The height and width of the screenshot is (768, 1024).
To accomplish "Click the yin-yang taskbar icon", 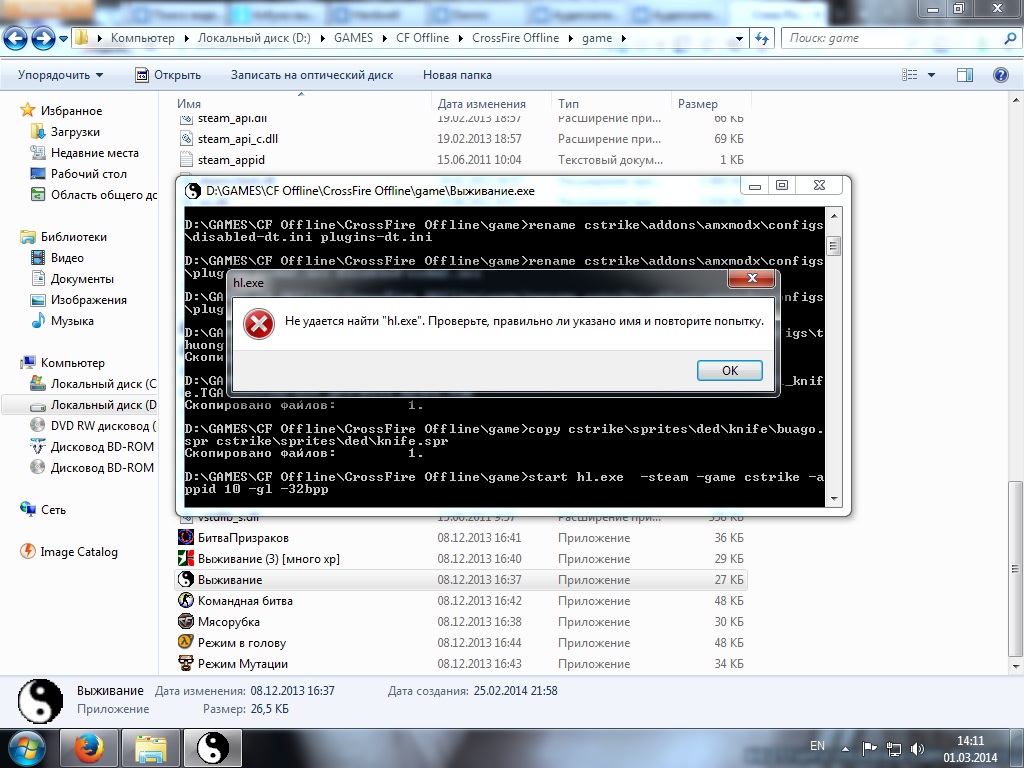I will click(213, 748).
